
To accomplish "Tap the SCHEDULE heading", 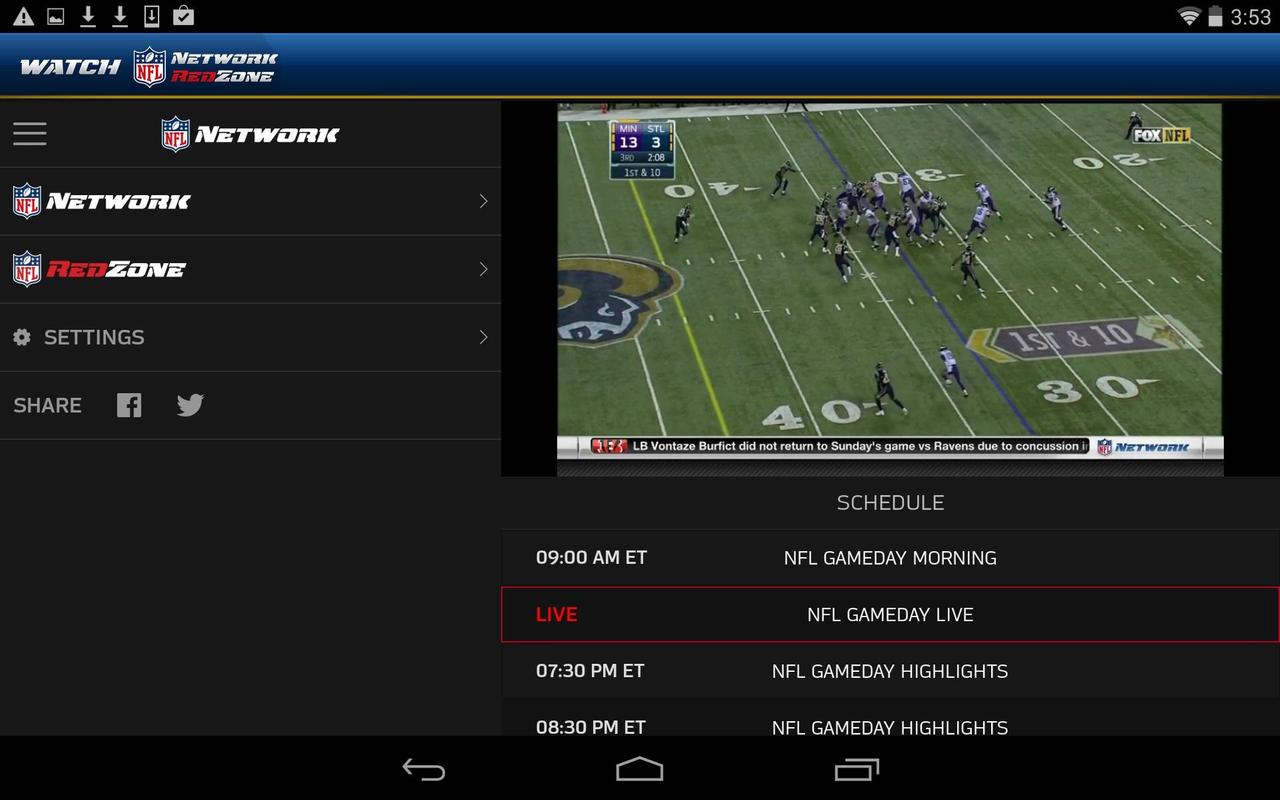I will coord(890,503).
